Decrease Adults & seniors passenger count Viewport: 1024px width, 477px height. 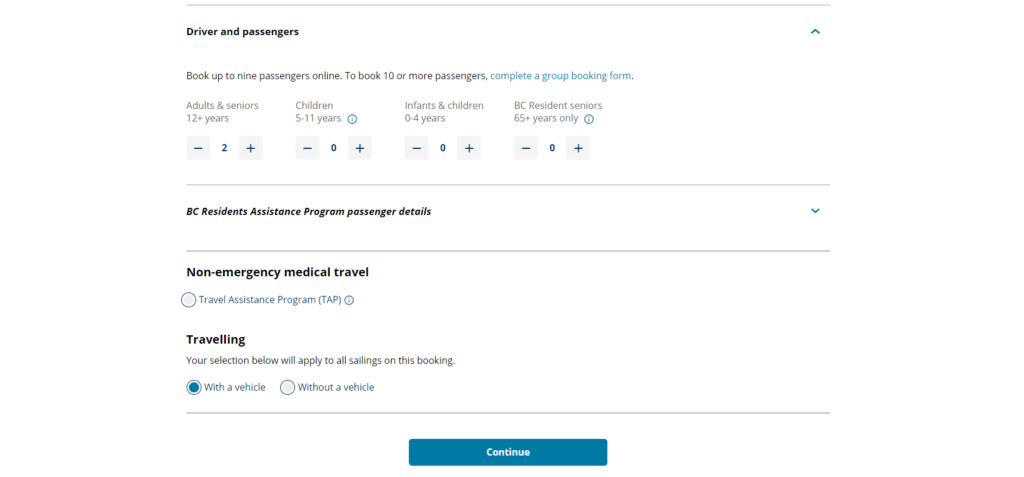pos(198,148)
